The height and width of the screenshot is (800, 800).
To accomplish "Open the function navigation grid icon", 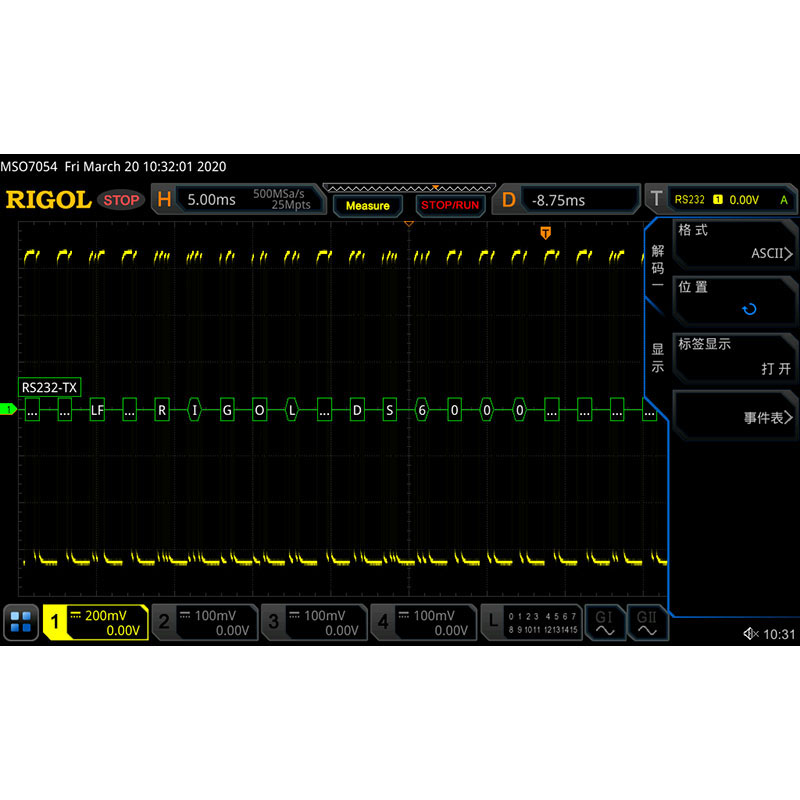I will click(x=21, y=622).
